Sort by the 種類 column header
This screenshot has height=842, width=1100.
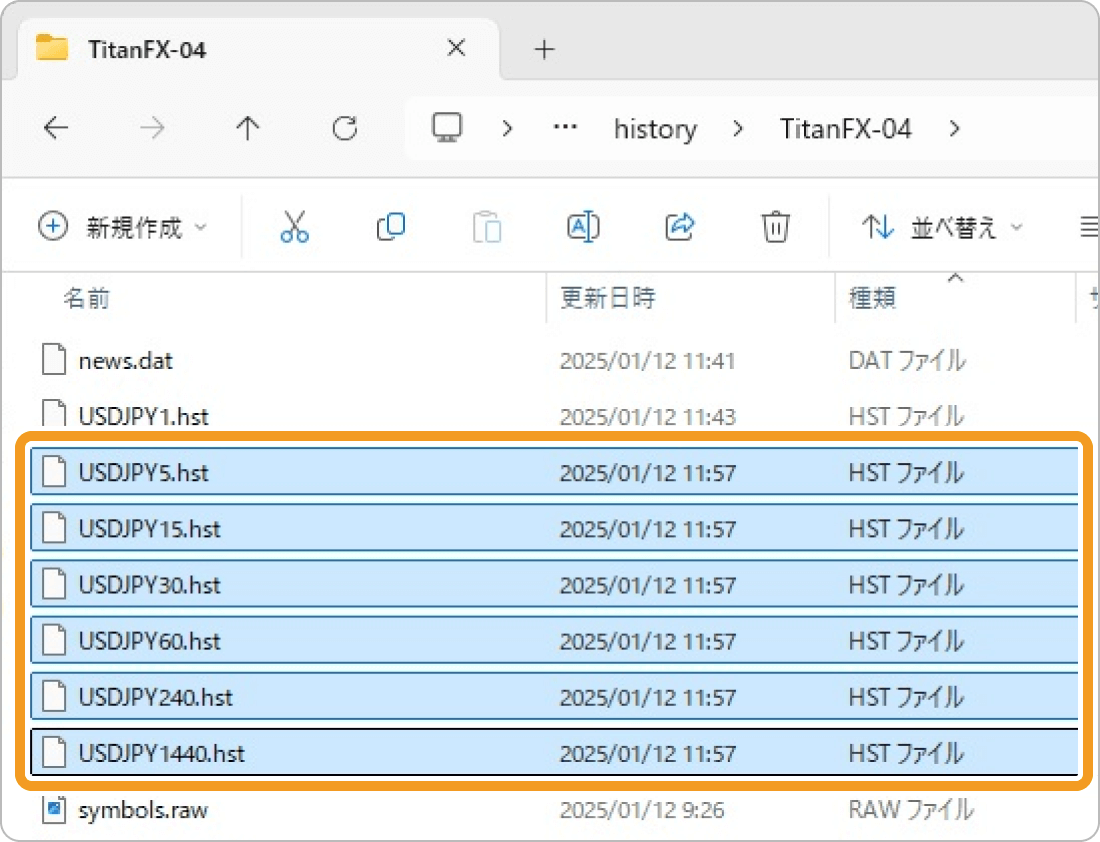(872, 298)
